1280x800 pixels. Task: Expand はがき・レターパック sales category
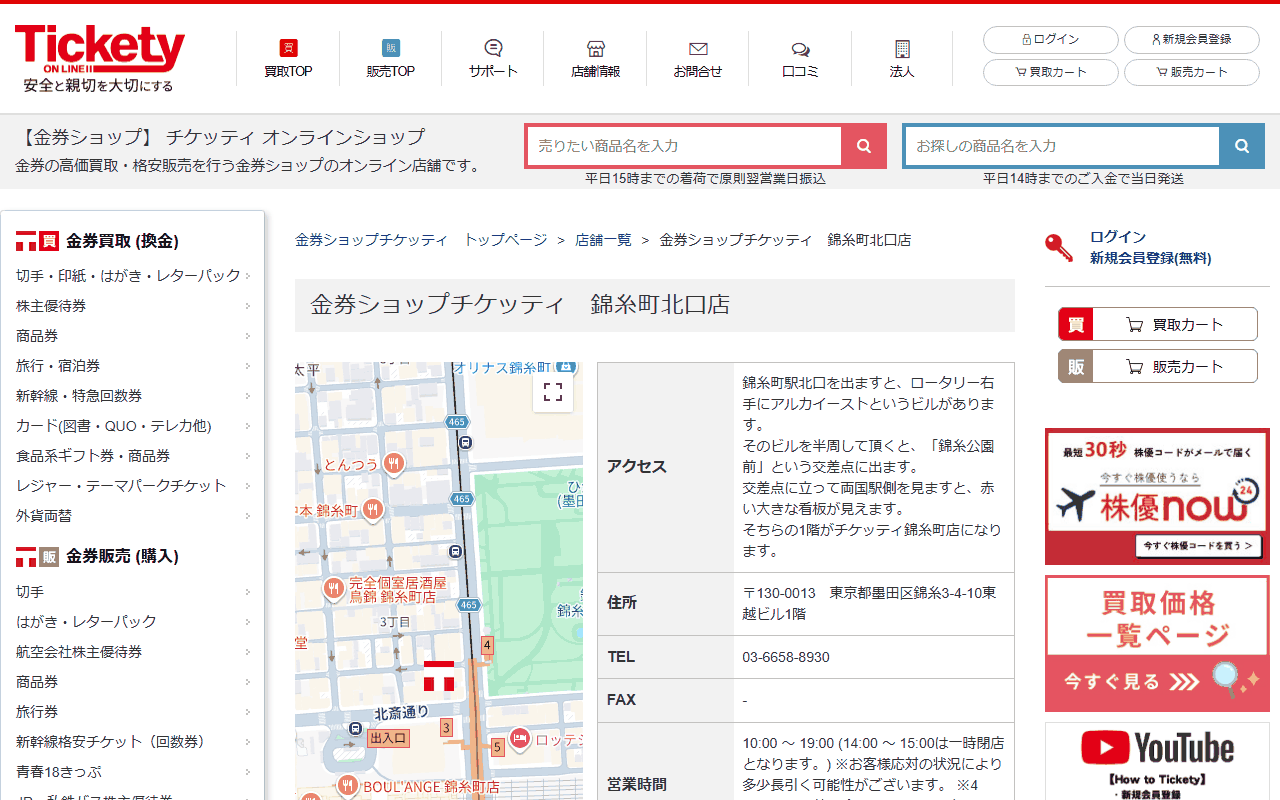(x=133, y=622)
